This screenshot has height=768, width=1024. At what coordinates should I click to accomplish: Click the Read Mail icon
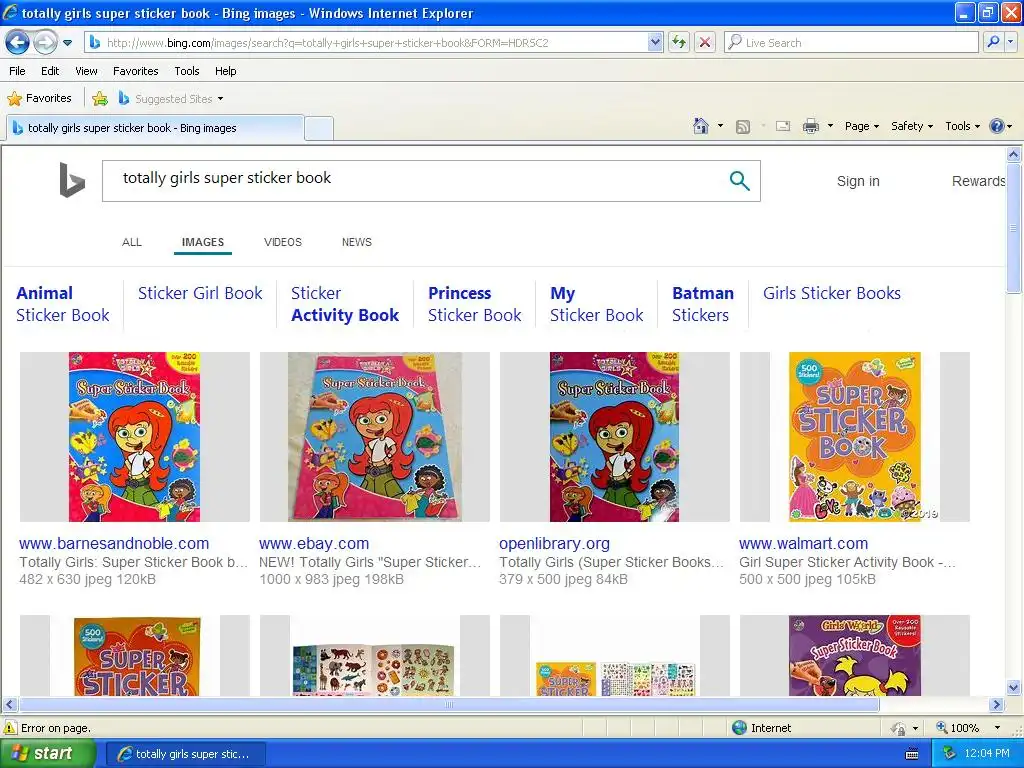click(783, 126)
